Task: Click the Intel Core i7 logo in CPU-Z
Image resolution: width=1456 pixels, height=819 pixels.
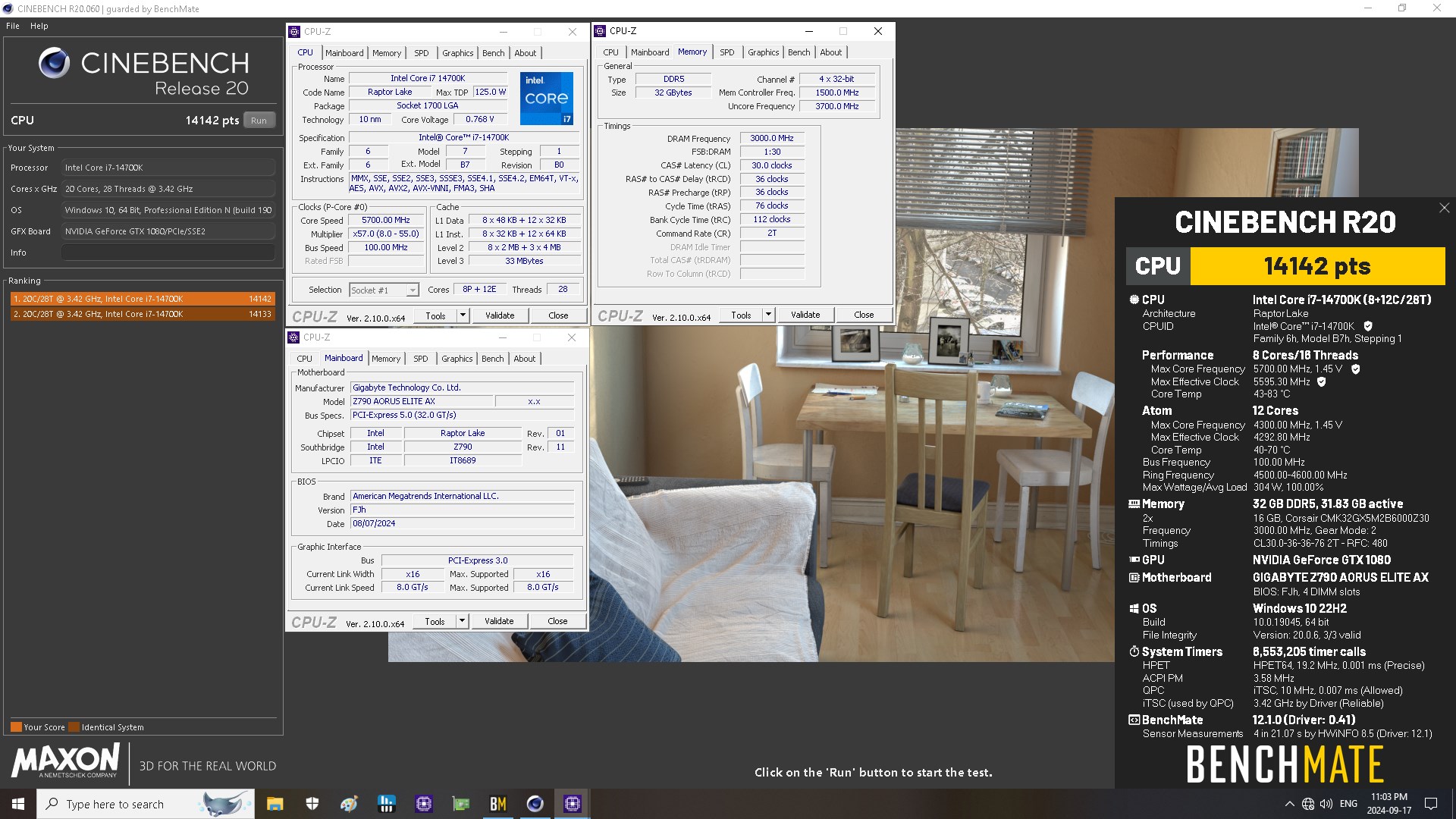Action: 546,99
